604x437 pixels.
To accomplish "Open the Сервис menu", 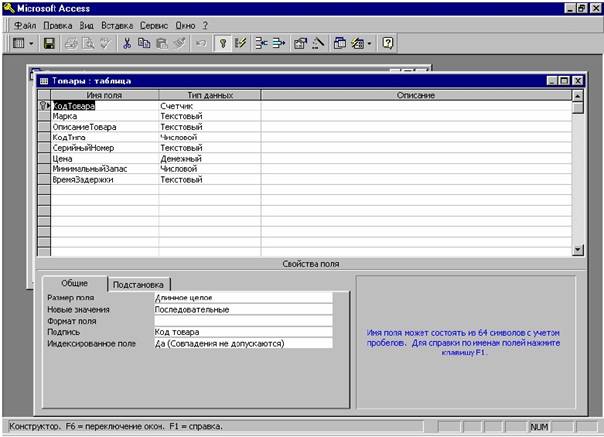I will [x=154, y=25].
